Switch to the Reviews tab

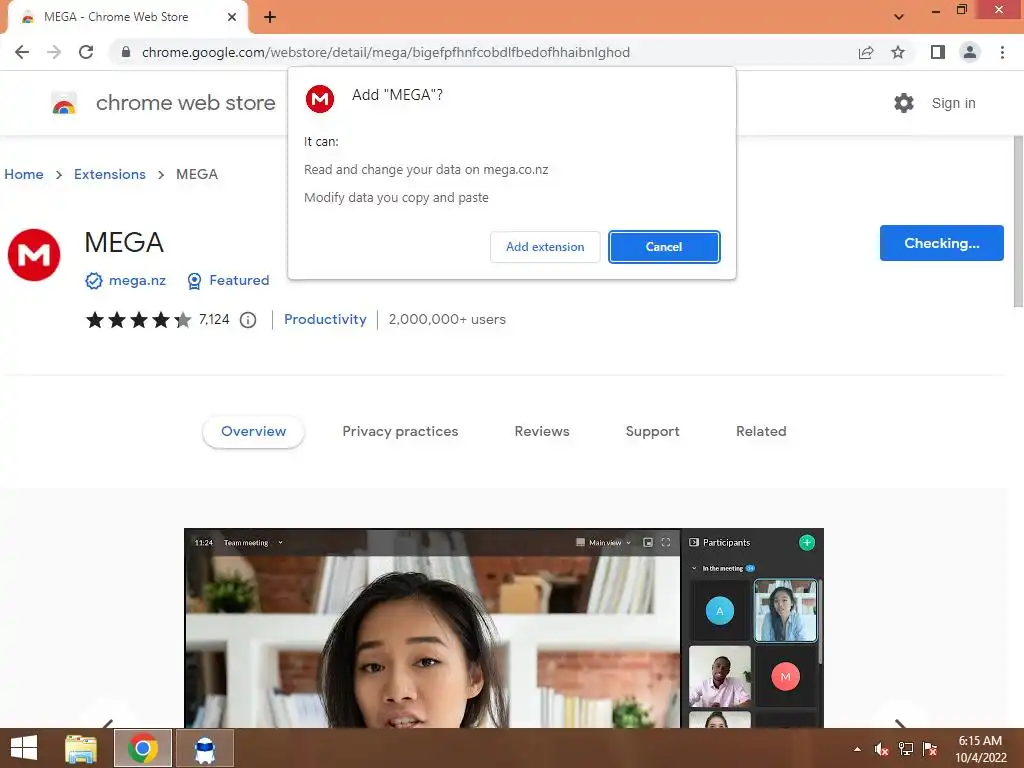(x=542, y=432)
